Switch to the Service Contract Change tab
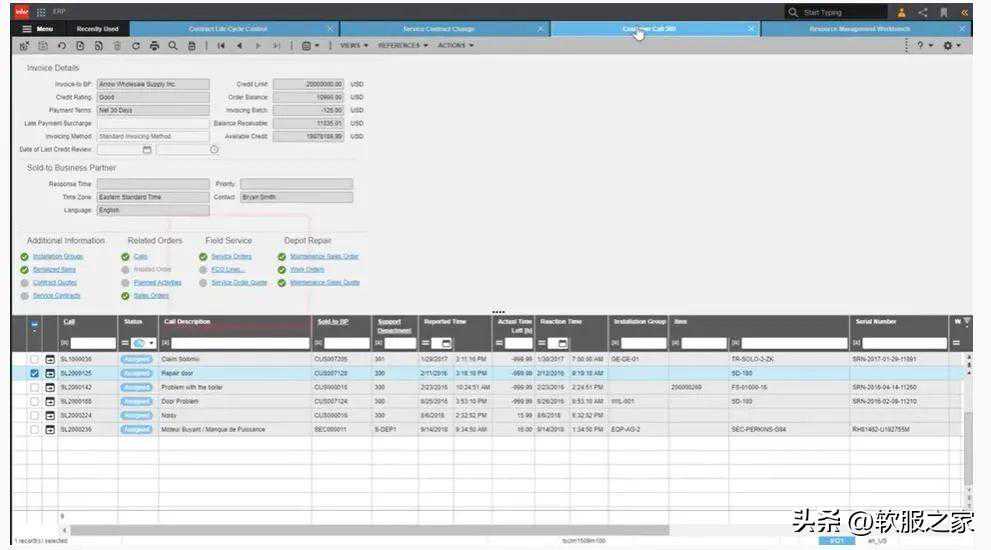The width and height of the screenshot is (991, 550). 439,29
